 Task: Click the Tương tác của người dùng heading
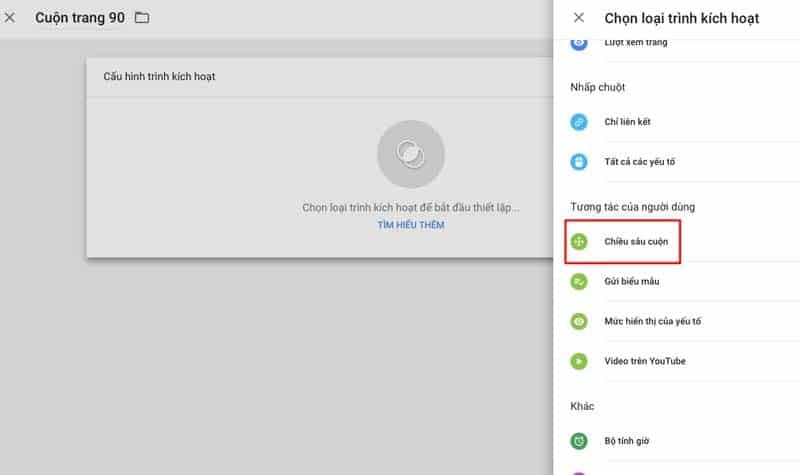(633, 207)
